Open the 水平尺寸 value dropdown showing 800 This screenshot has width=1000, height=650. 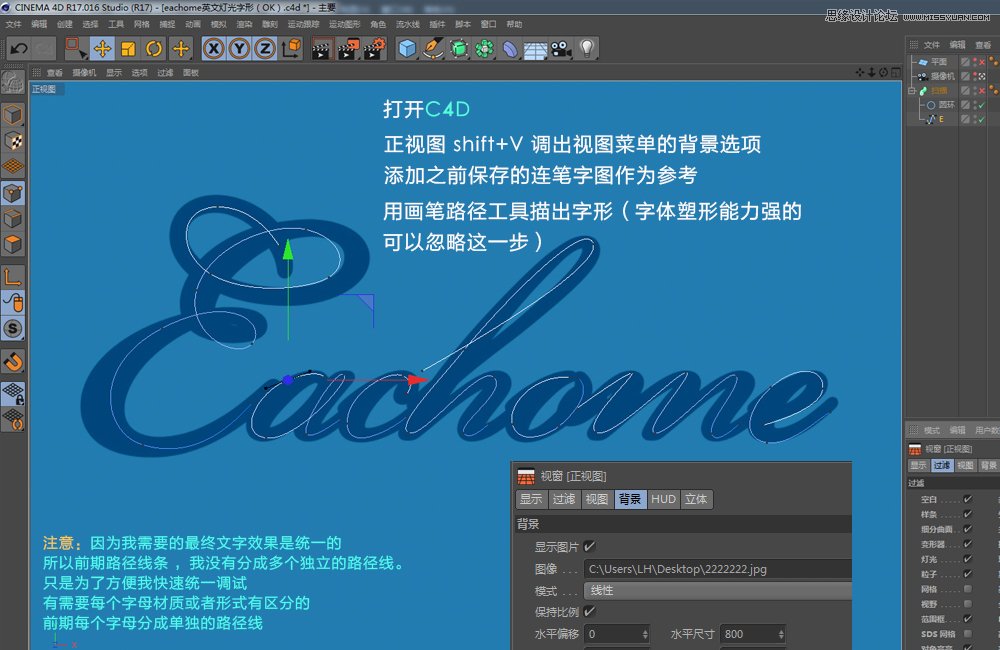click(779, 633)
